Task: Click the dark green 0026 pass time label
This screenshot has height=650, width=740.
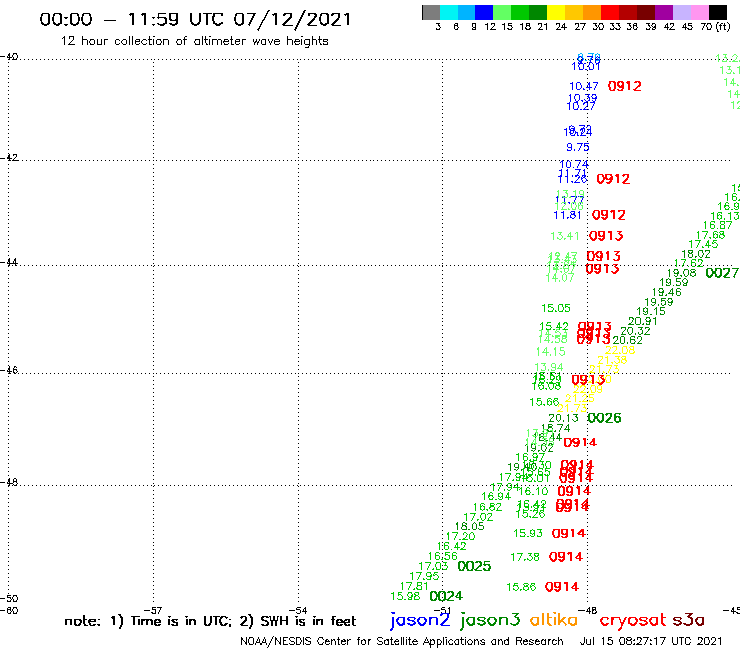Action: point(605,418)
